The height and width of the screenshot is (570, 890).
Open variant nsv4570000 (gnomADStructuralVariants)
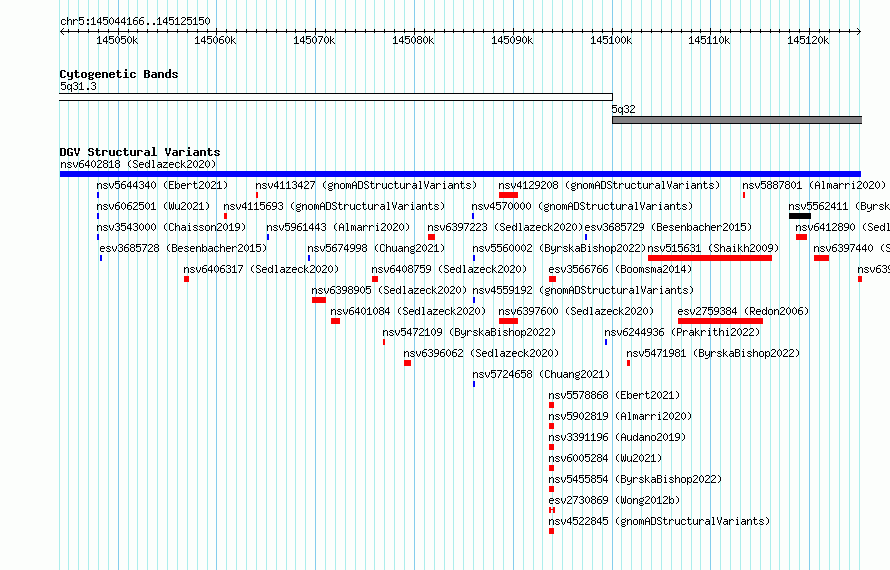[x=582, y=206]
